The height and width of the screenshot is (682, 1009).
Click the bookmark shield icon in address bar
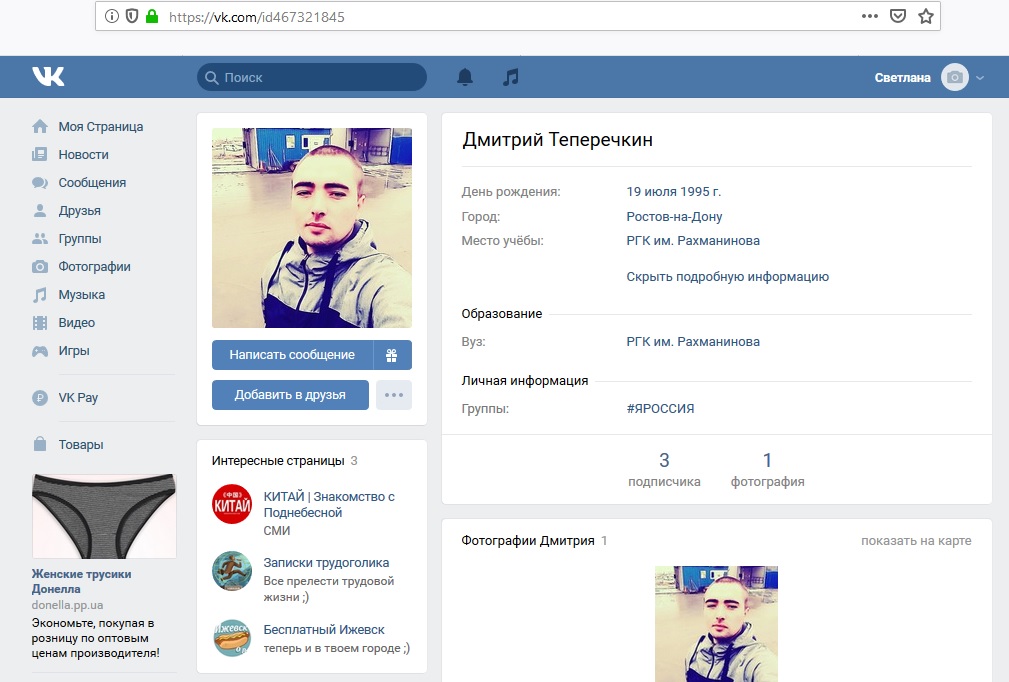[898, 16]
